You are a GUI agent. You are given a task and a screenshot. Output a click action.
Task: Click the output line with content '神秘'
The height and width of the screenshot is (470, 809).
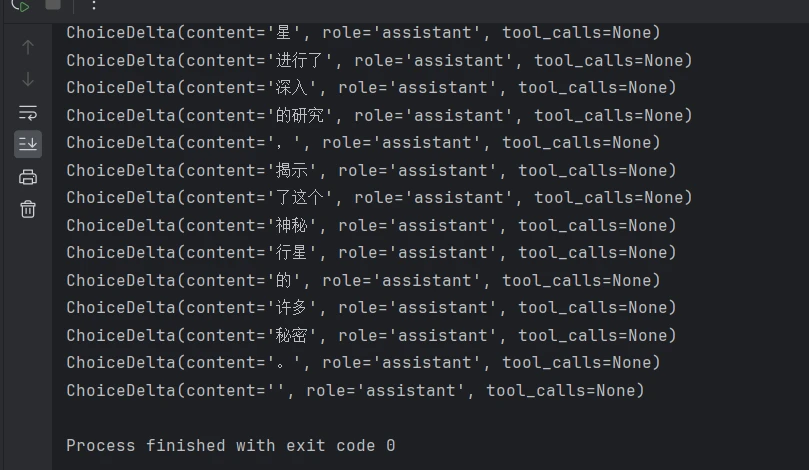[371, 225]
